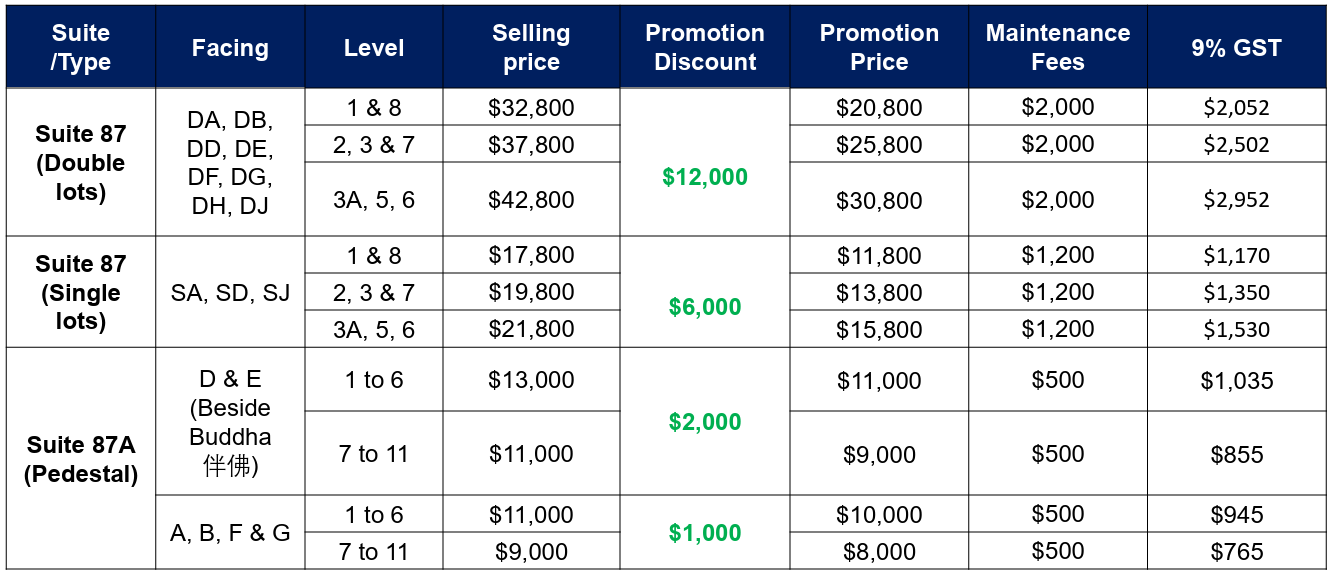
Task: Click the Suite 87 (Single lots) cell
Action: (80, 292)
